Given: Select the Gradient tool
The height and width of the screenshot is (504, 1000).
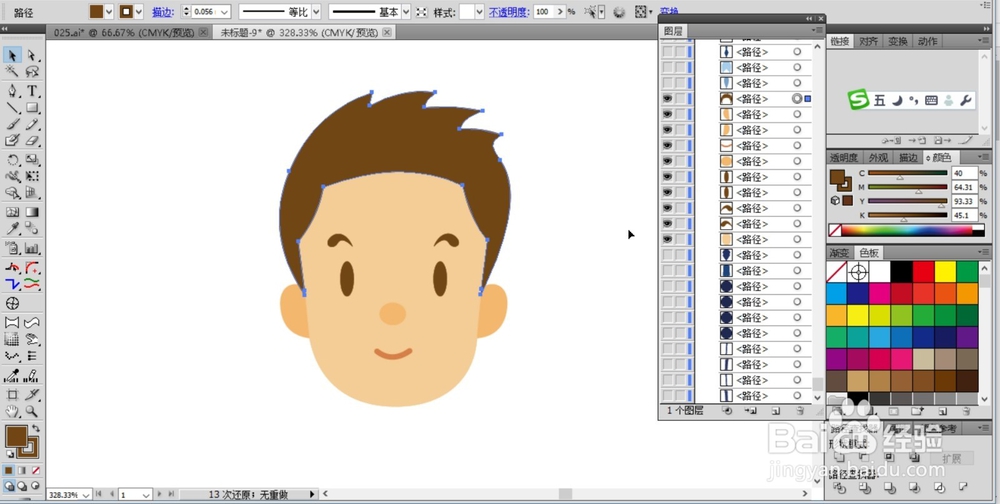Looking at the screenshot, I should [32, 212].
